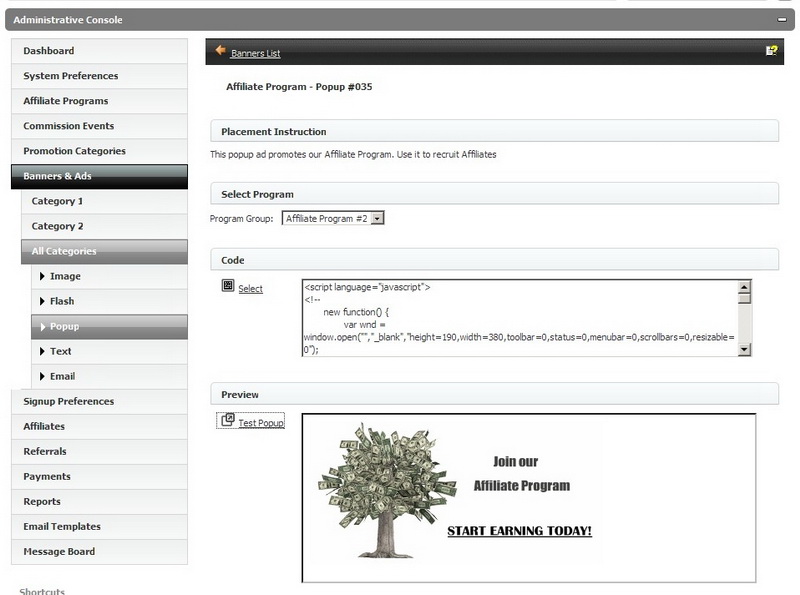Expand the Flash category arrow

pos(42,301)
